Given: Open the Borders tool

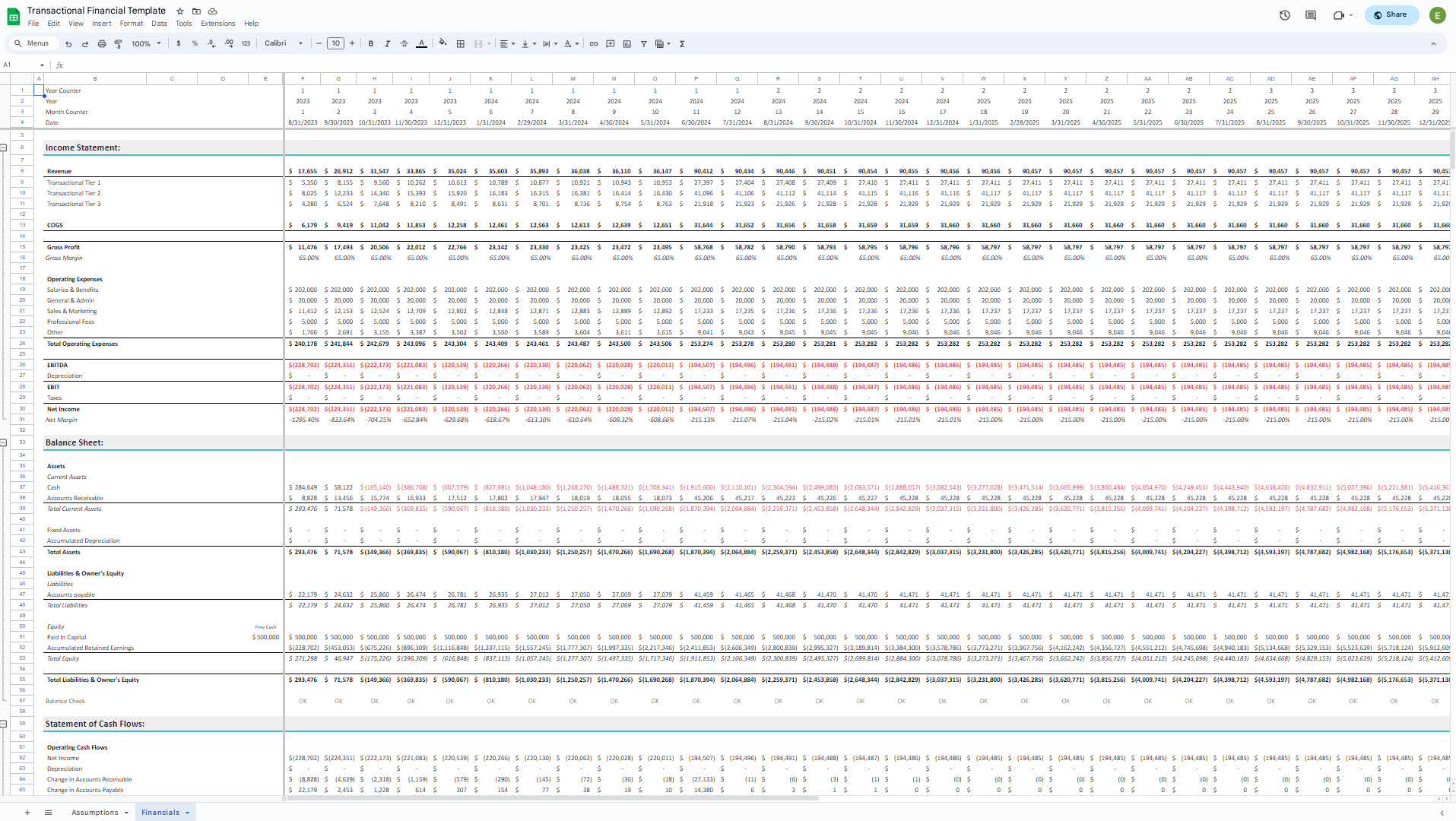Looking at the screenshot, I should pos(461,44).
